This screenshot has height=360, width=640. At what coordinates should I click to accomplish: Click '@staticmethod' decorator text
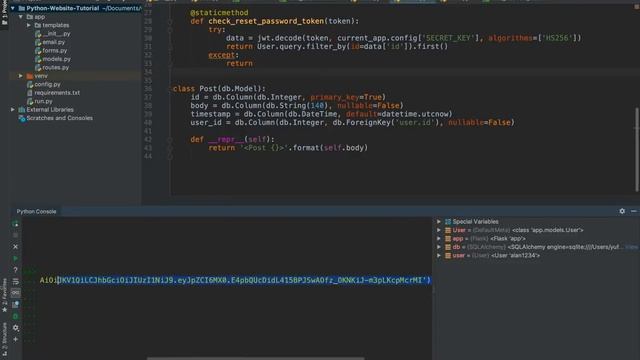tap(219, 13)
